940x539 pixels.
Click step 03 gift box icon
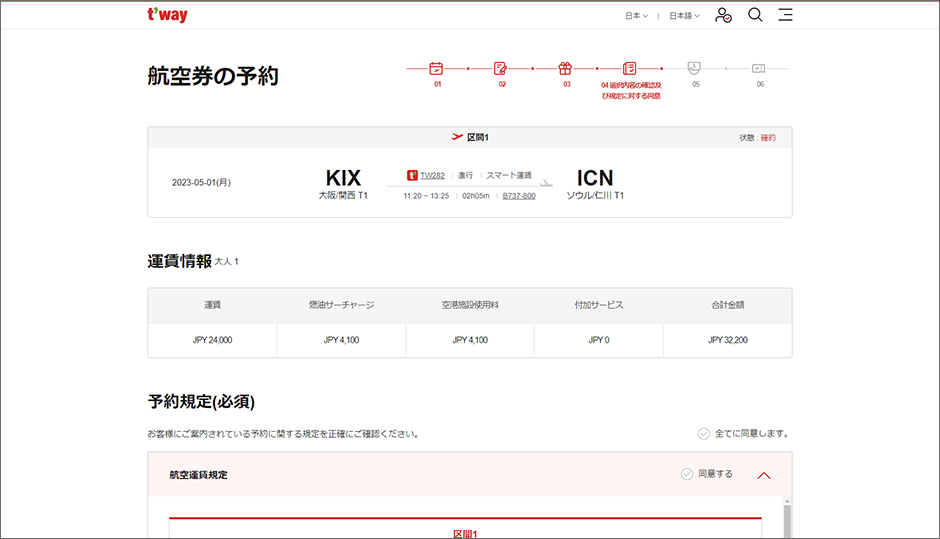[565, 69]
